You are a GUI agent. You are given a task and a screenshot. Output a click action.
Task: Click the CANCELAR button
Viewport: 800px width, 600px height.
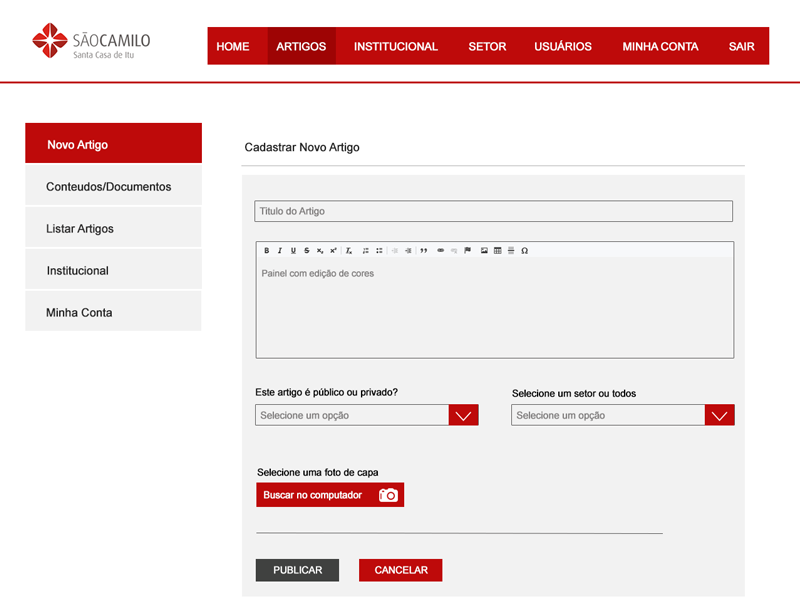click(x=400, y=570)
